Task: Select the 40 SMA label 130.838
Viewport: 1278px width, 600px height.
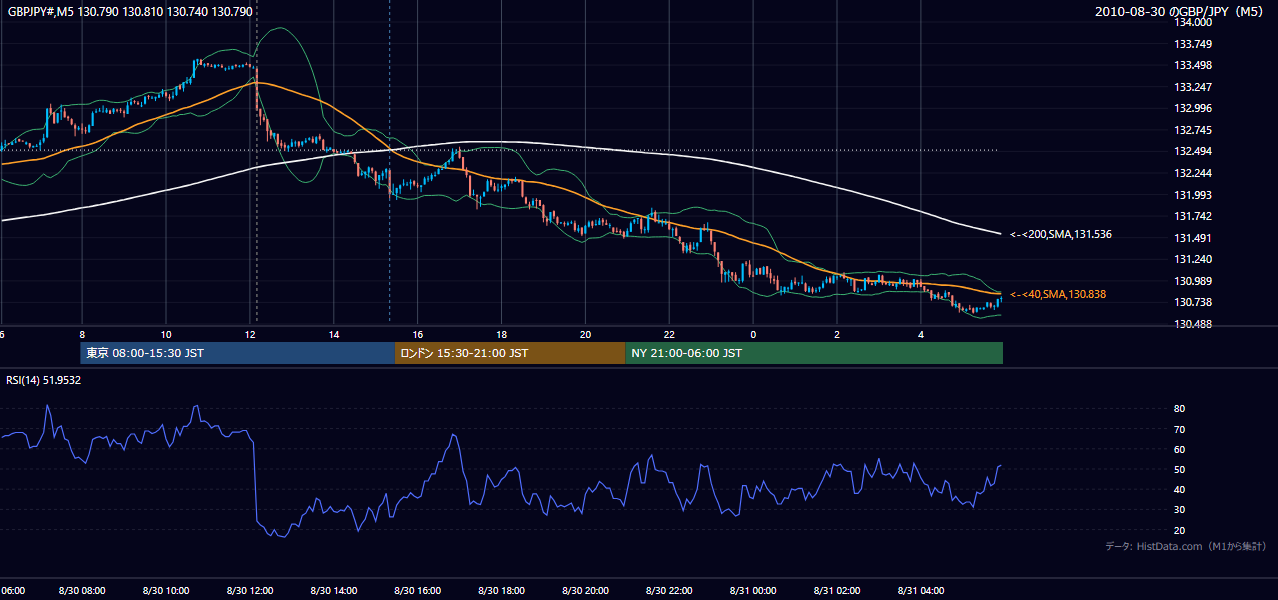Action: tap(1058, 295)
